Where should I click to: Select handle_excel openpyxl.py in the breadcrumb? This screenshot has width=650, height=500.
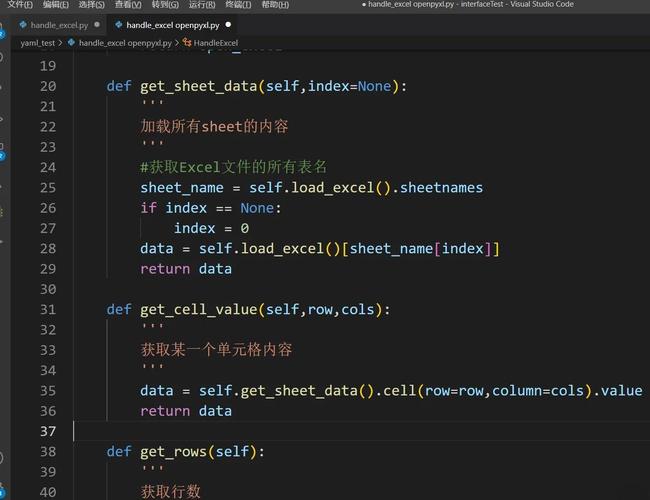pos(125,43)
